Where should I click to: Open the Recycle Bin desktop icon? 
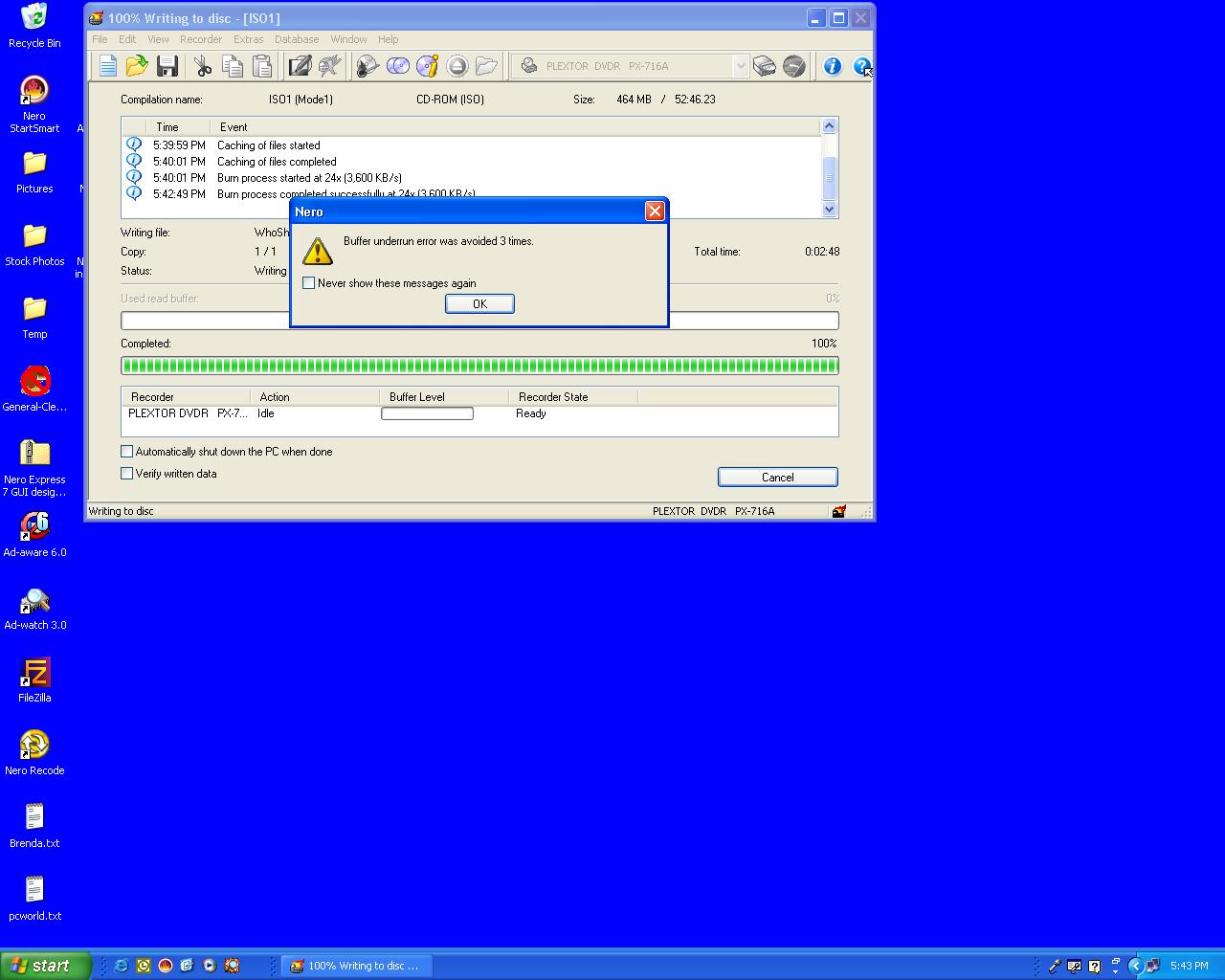(x=34, y=26)
